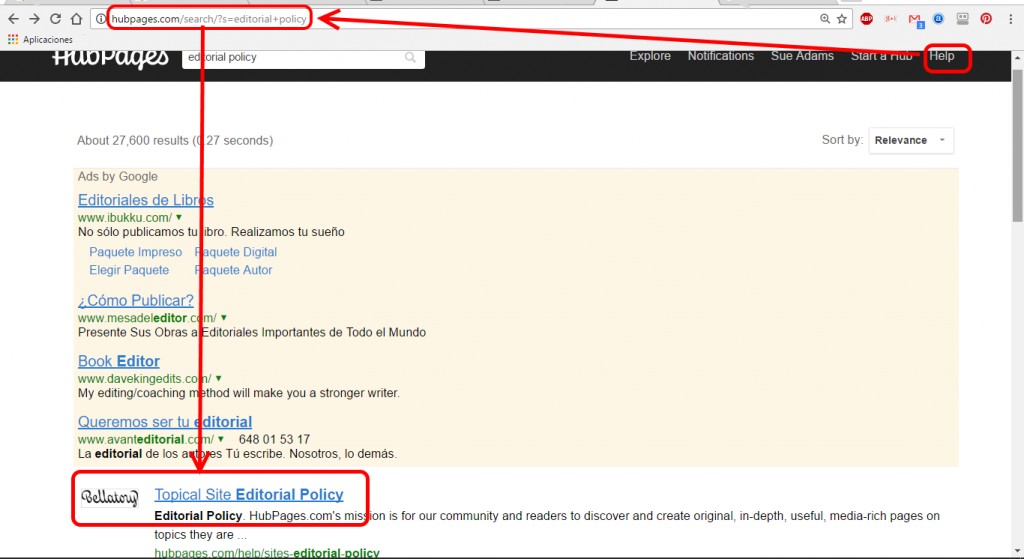The height and width of the screenshot is (559, 1024).
Task: Open the Paquete Autor sitelink
Action: 233,270
